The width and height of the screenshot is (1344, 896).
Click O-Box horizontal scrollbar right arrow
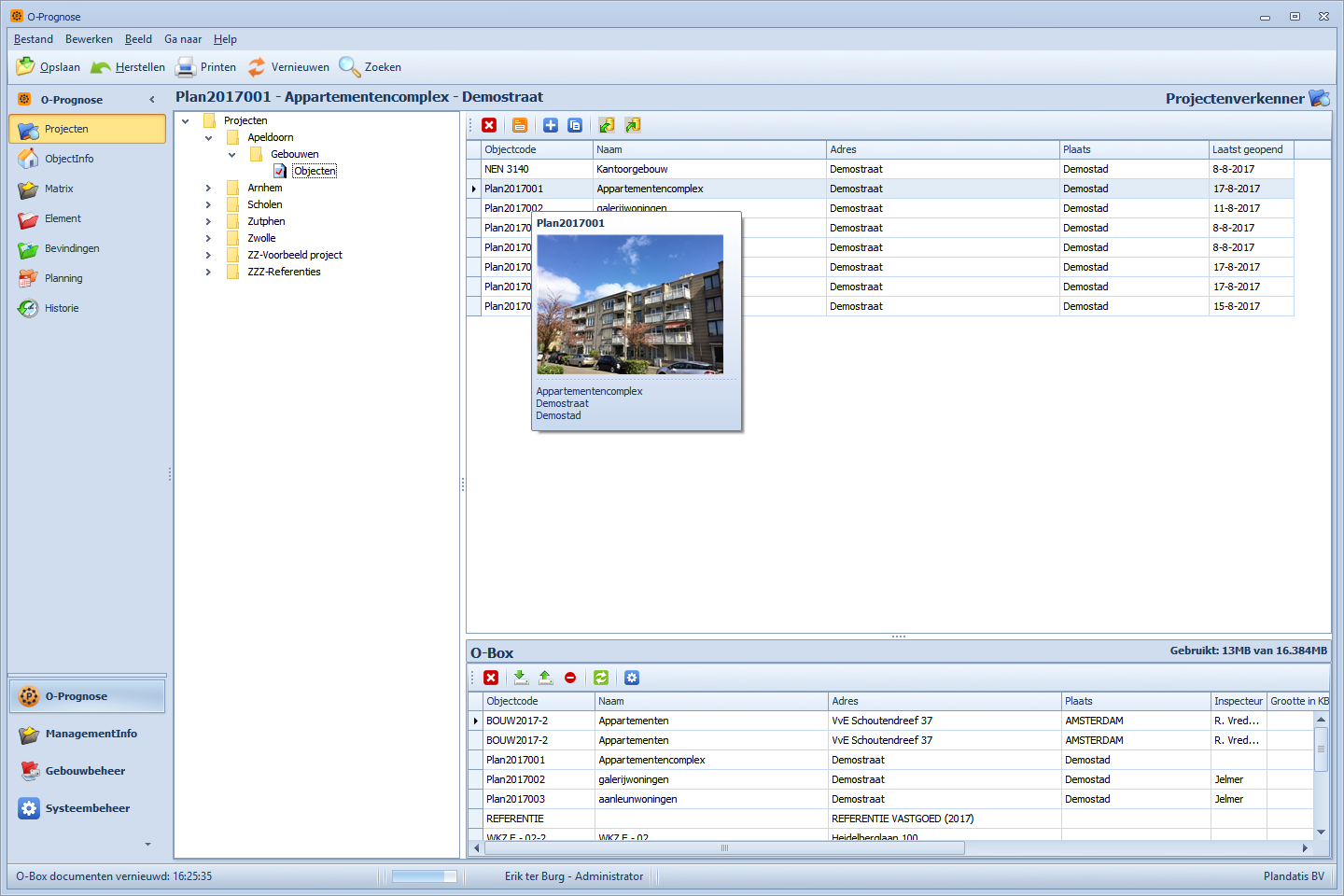1305,847
